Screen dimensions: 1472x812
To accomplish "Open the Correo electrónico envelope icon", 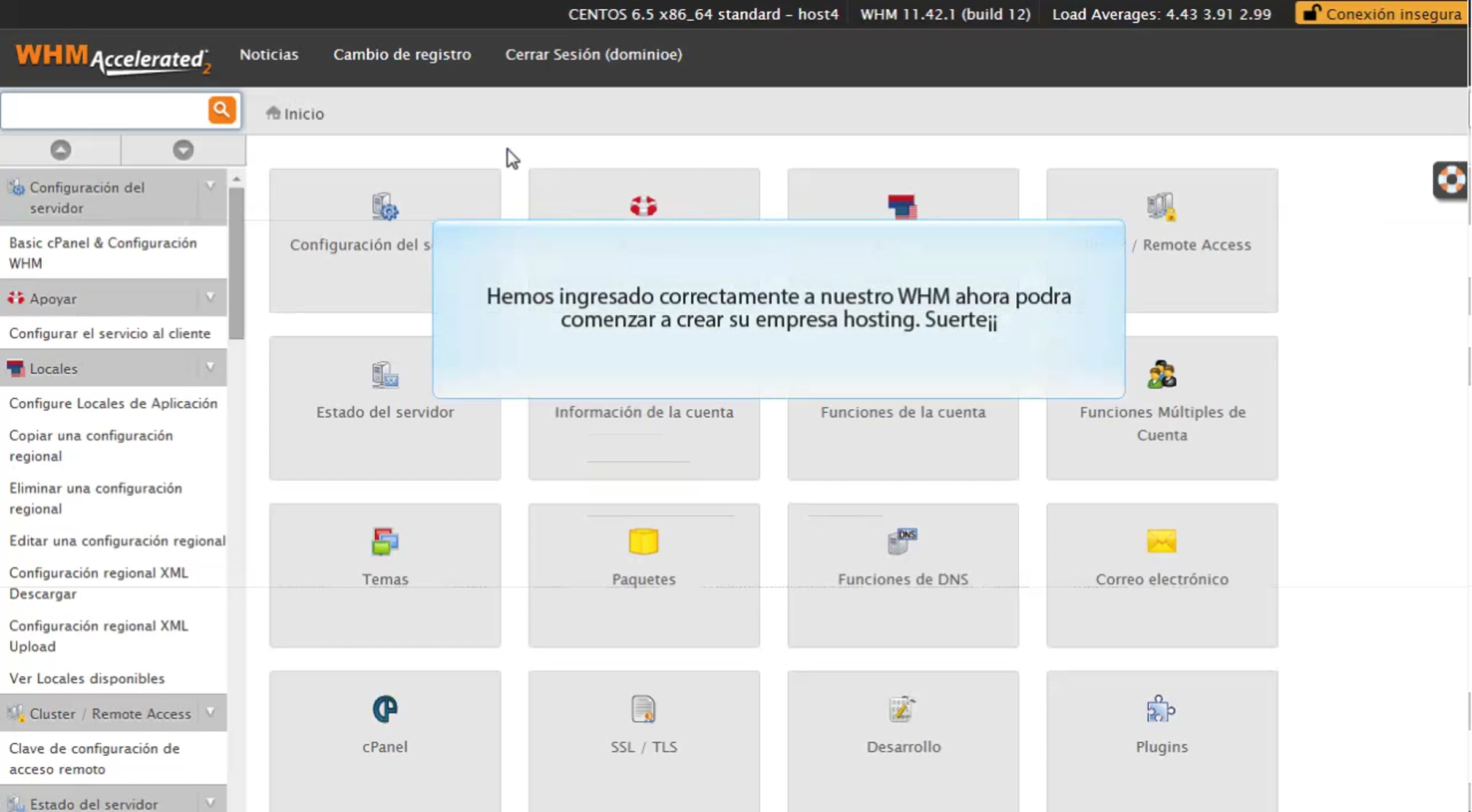I will [1162, 542].
